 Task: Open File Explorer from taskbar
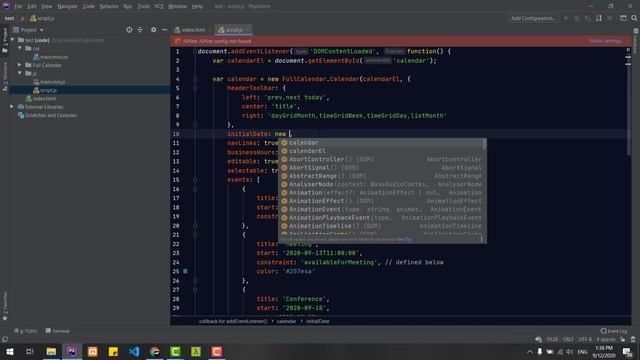51,351
